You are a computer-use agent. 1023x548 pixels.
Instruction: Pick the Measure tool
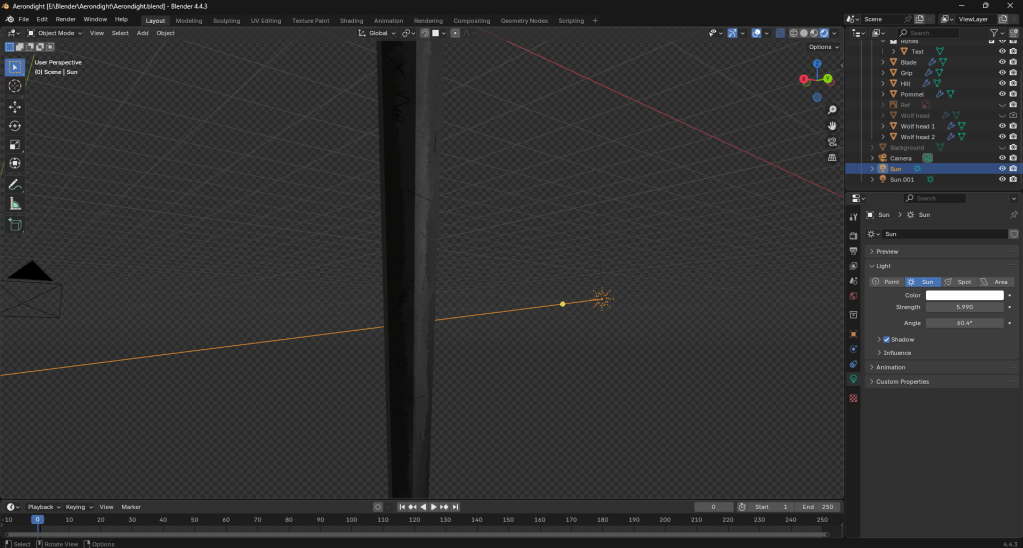[15, 204]
